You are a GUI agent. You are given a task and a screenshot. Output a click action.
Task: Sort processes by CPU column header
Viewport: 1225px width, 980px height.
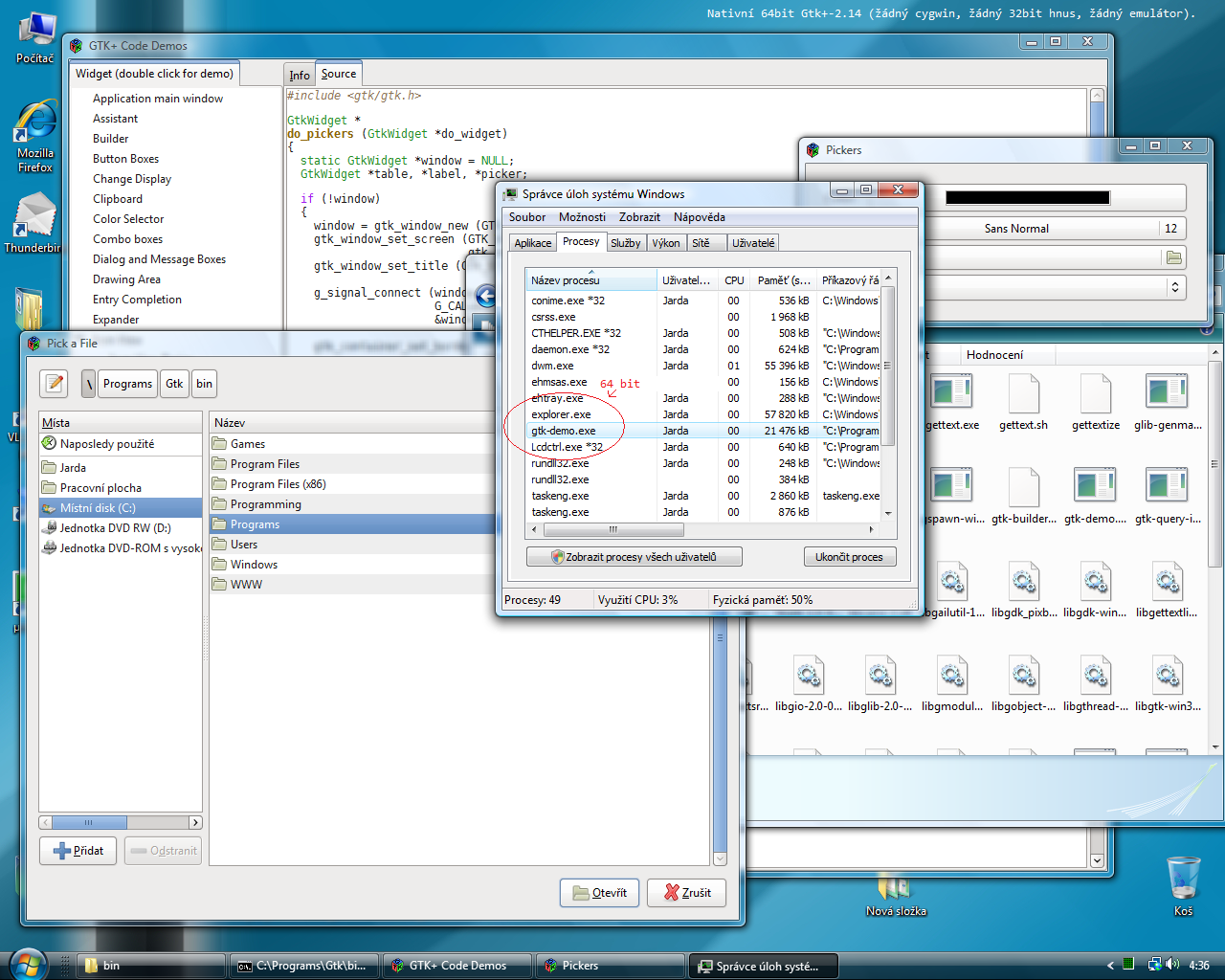734,280
